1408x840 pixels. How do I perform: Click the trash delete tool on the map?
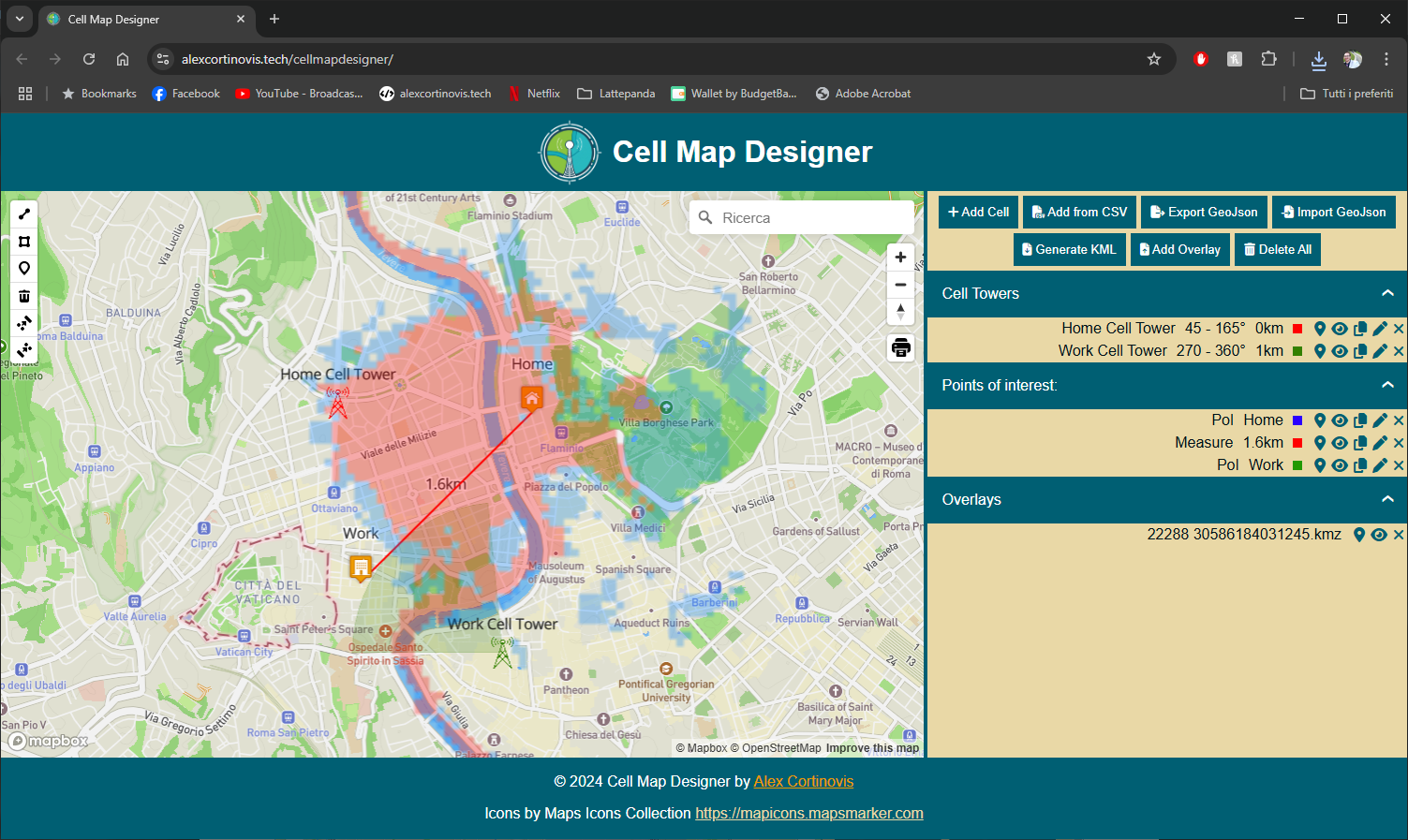click(x=23, y=296)
